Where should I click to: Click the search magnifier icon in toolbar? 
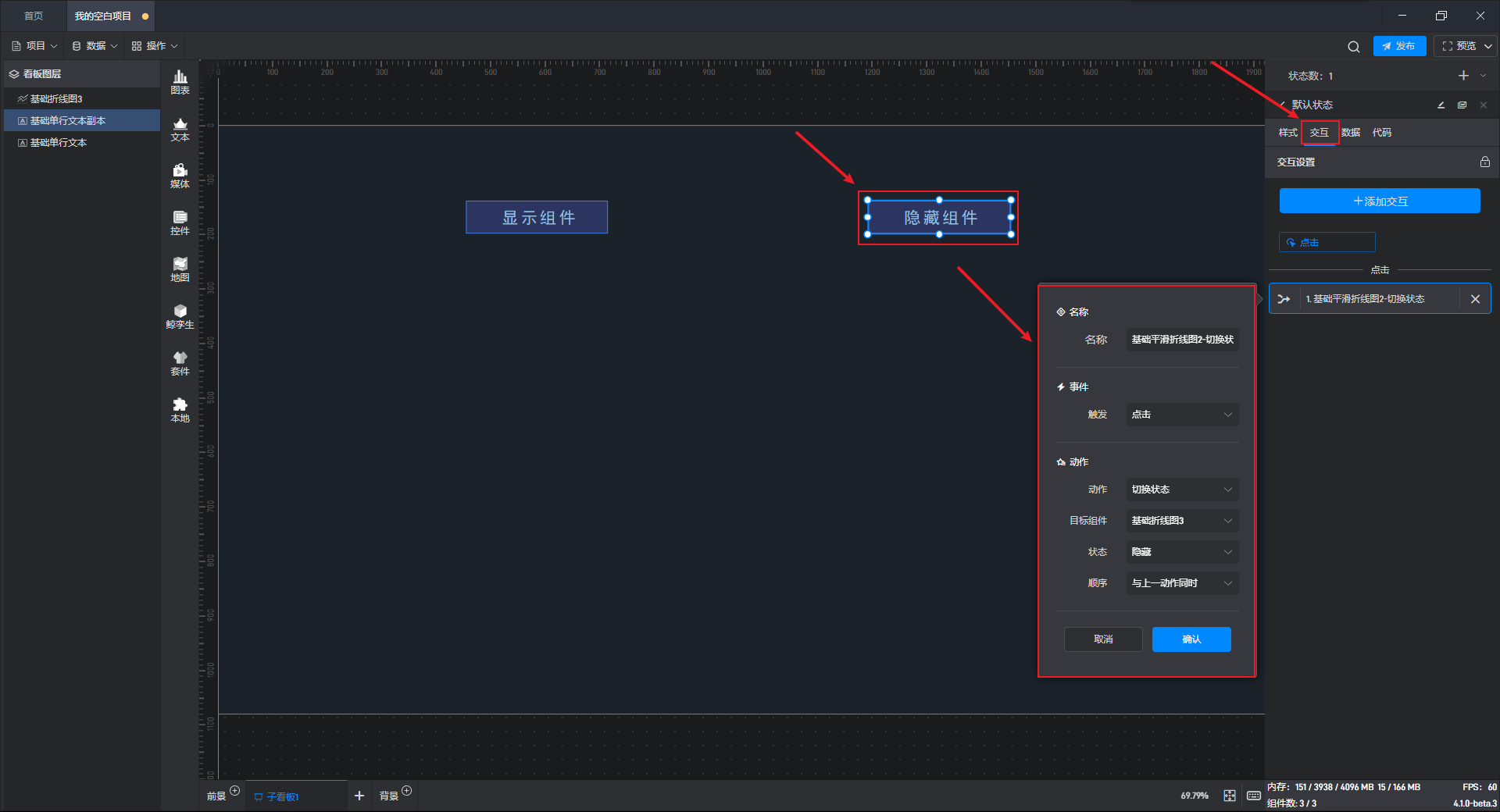pos(1353,47)
